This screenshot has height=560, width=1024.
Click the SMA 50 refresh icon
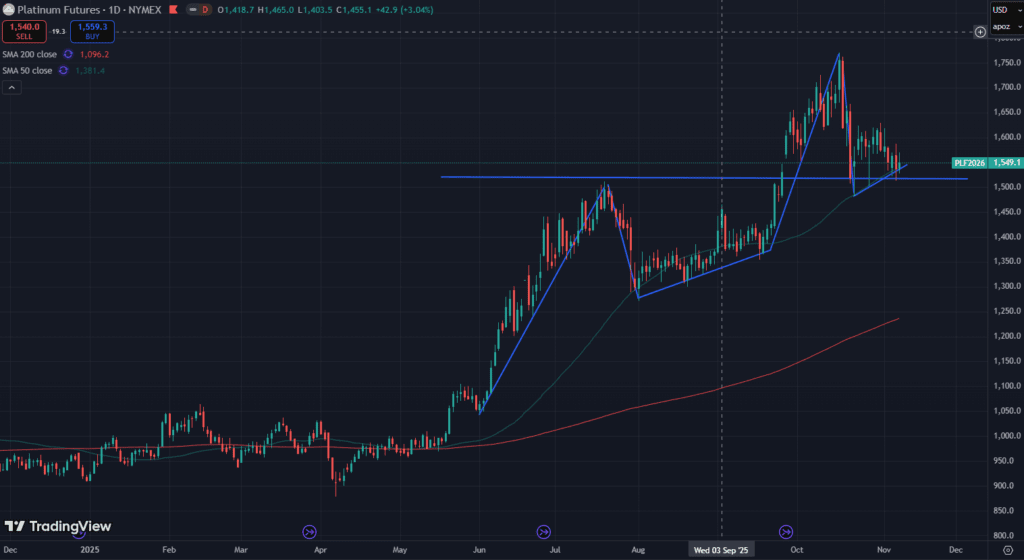[64, 70]
